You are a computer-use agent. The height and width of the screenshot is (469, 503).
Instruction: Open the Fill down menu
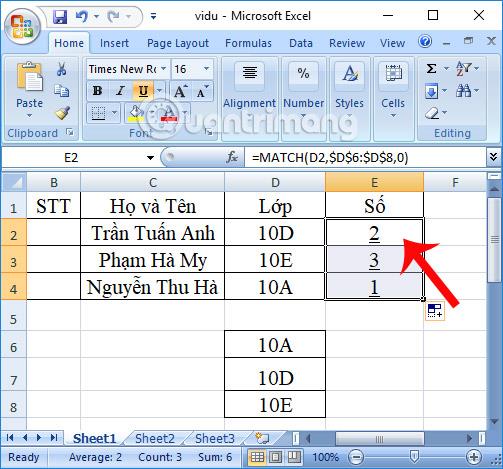click(x=435, y=91)
